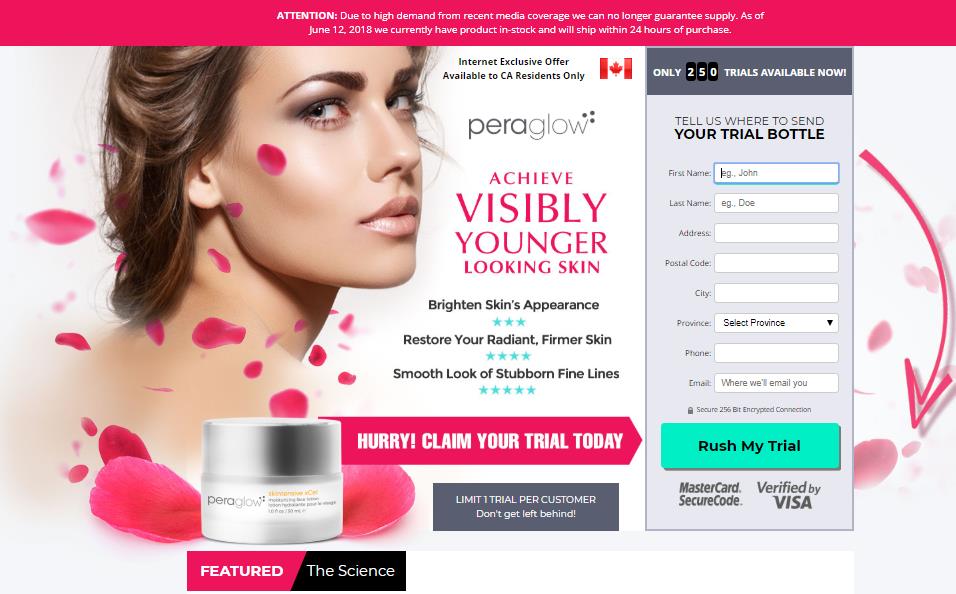This screenshot has height=594, width=956.
Task: Select the Postal Code text box
Action: pos(776,263)
